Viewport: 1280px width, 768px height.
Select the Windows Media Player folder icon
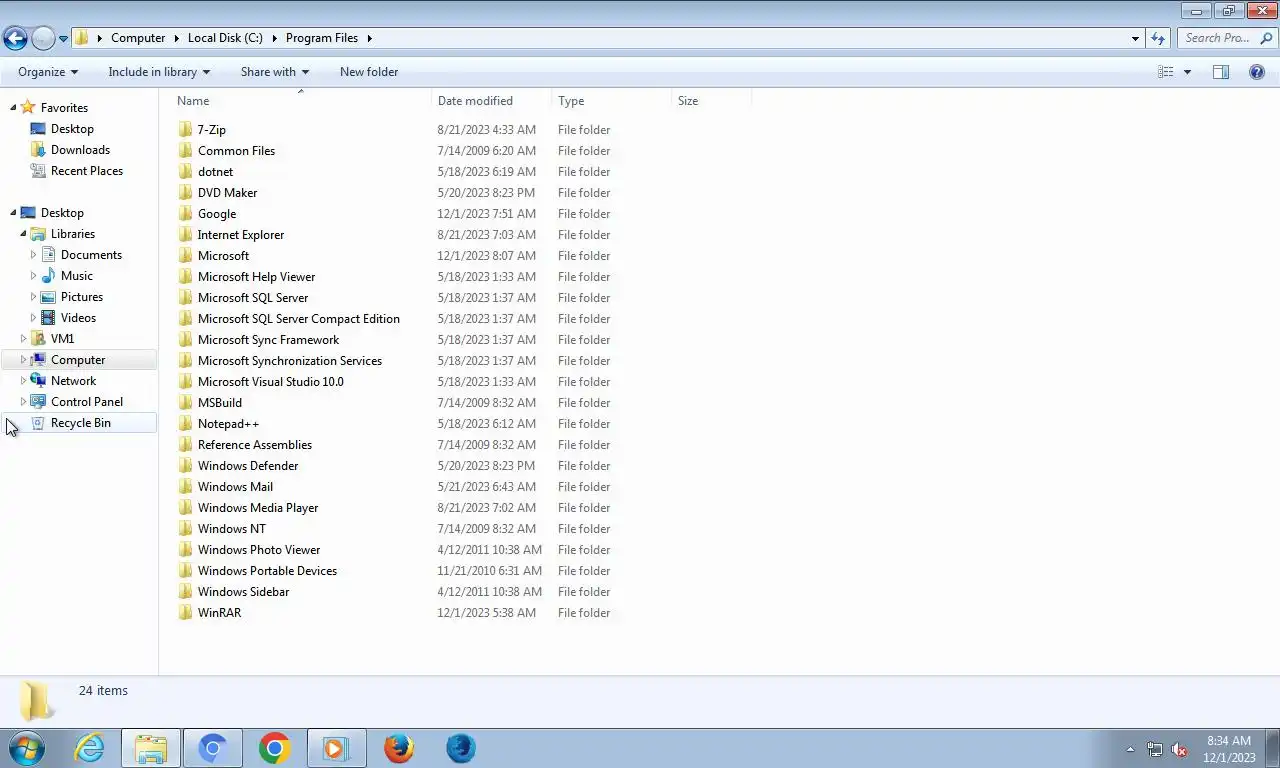[185, 508]
